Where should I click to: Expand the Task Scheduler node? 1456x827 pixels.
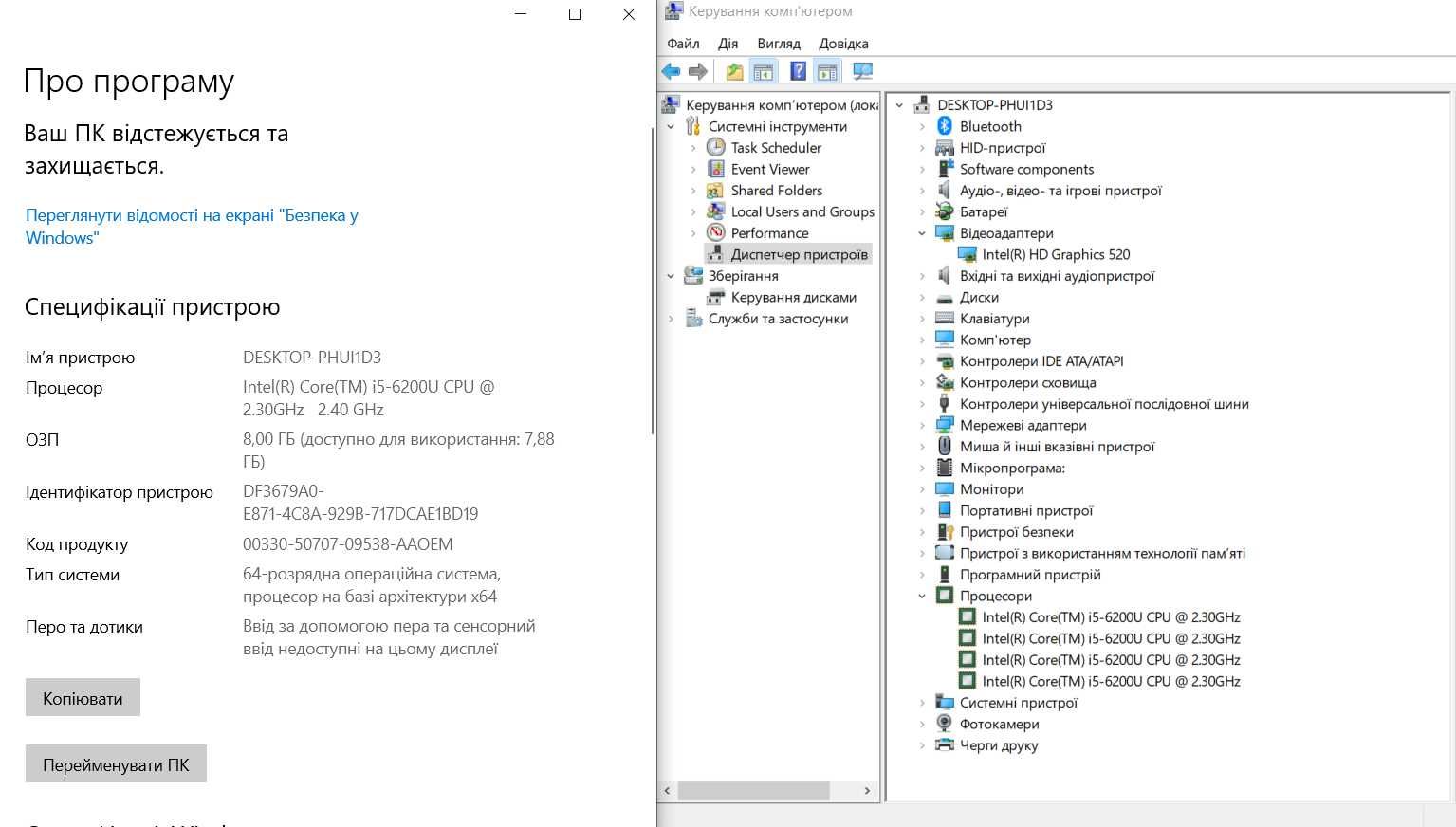(693, 148)
